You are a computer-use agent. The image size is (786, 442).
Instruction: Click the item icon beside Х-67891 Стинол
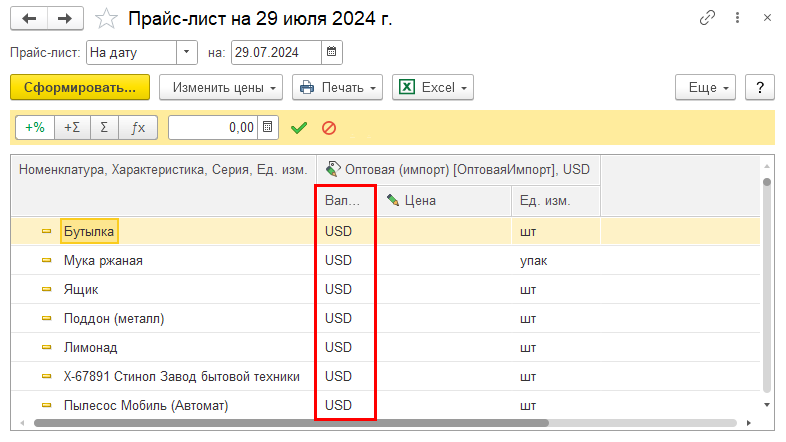tap(47, 377)
